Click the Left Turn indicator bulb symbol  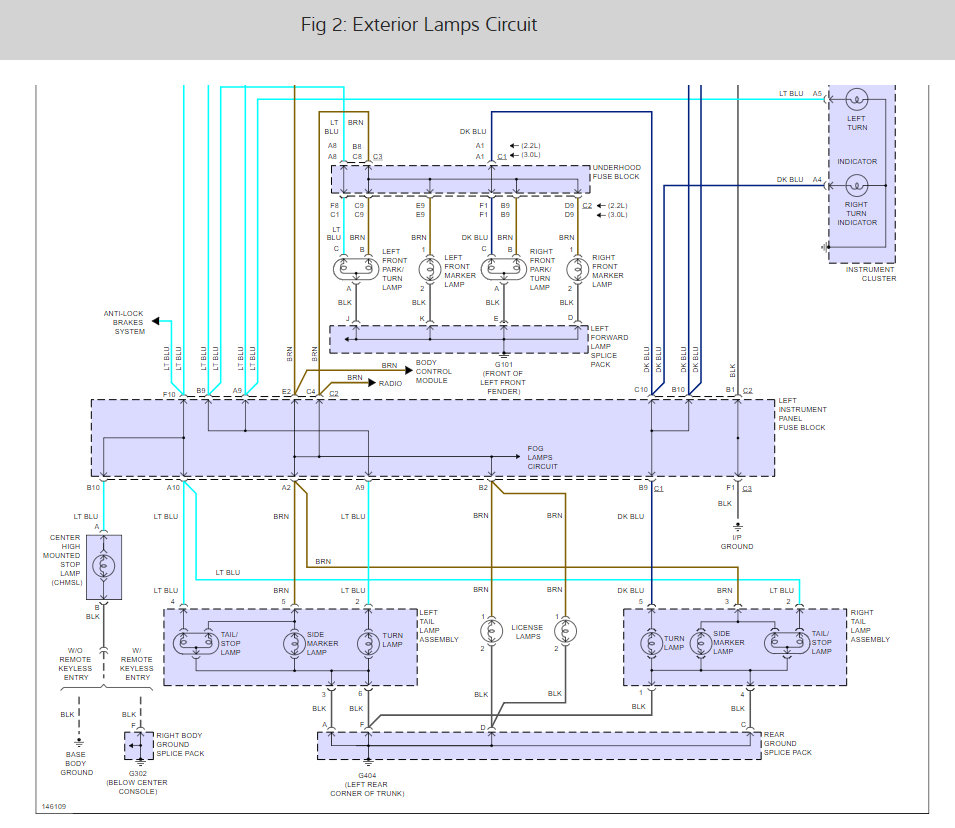coord(856,99)
